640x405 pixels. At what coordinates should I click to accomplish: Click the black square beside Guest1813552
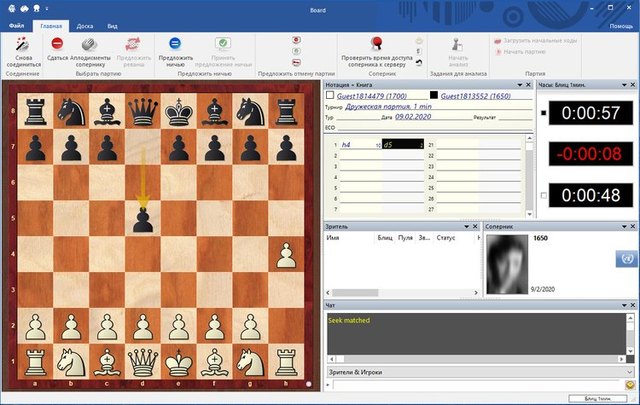433,96
